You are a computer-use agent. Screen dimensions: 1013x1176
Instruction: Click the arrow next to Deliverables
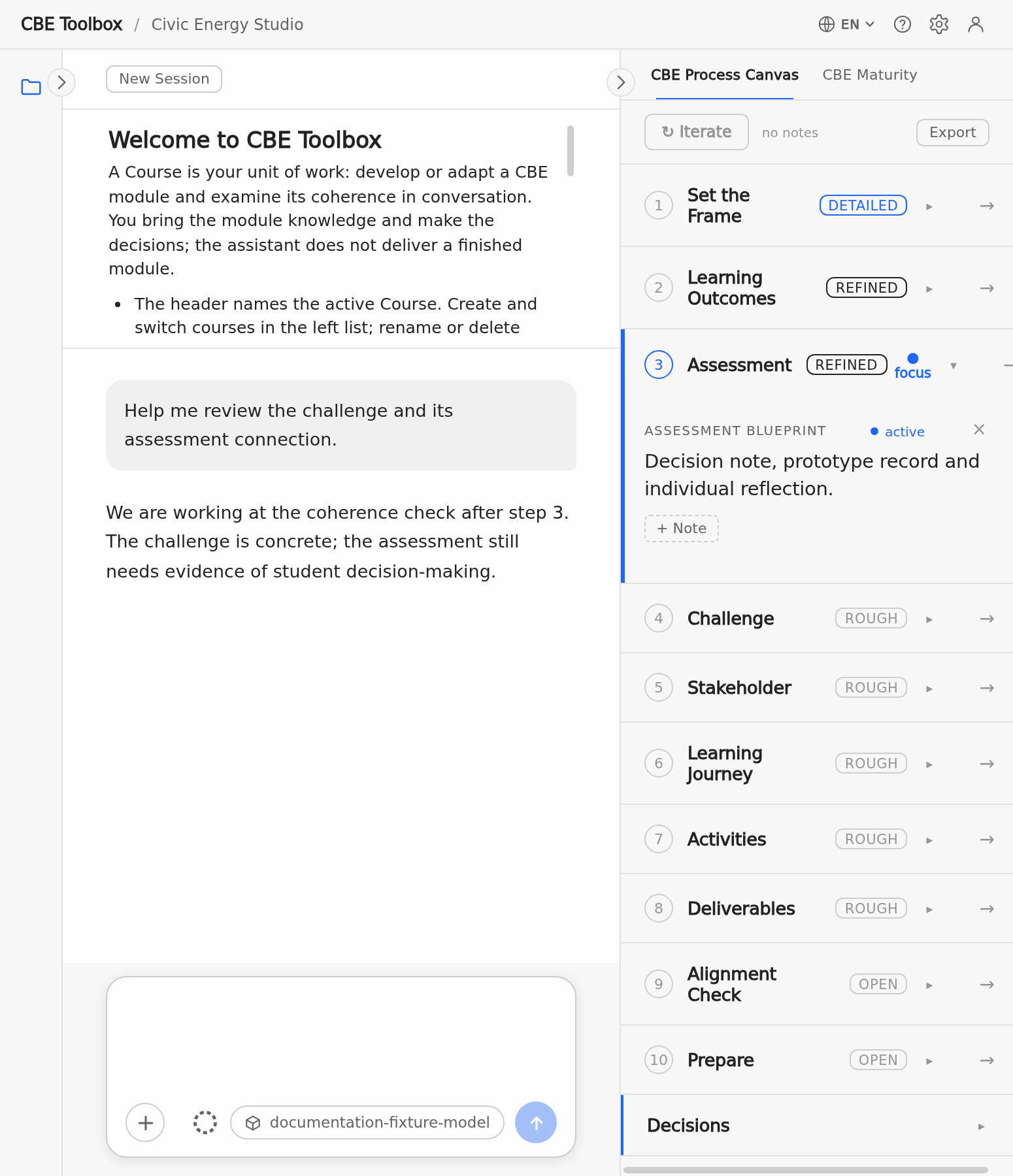point(987,909)
